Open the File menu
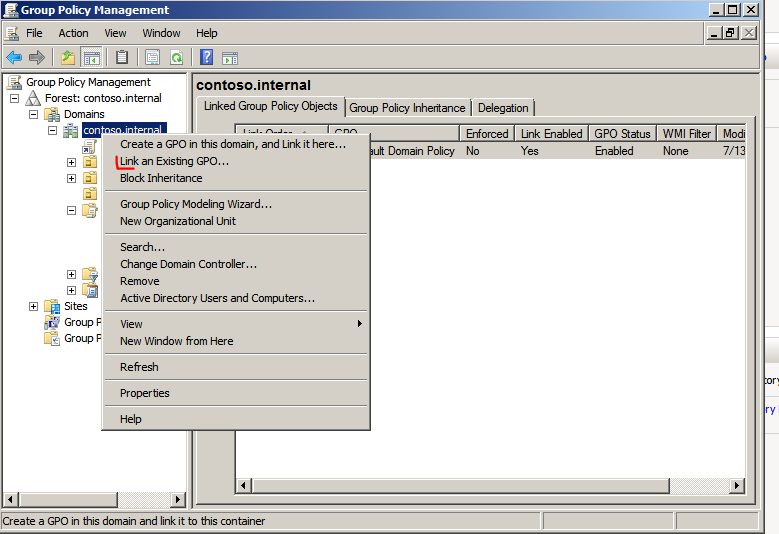 click(x=34, y=33)
